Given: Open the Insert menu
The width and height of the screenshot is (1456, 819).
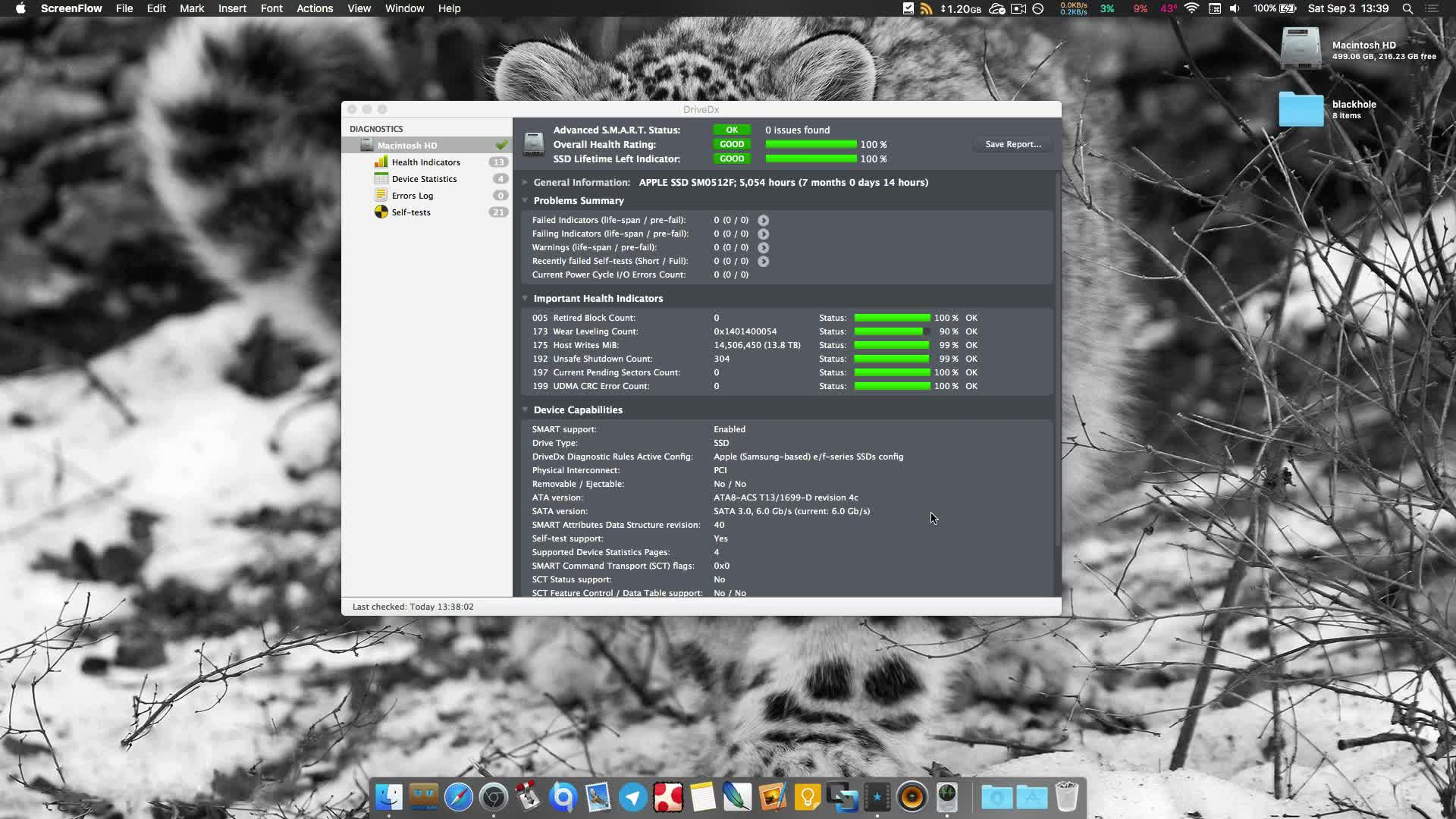Looking at the screenshot, I should click(232, 8).
